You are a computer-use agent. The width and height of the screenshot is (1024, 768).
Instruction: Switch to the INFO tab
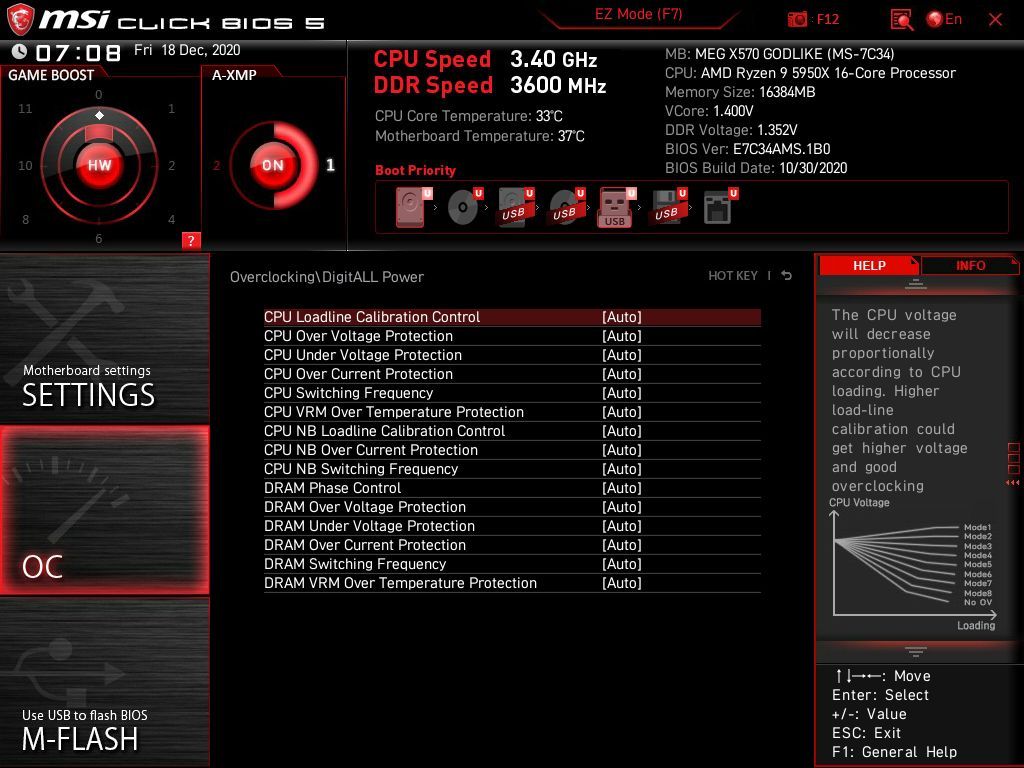pyautogui.click(x=970, y=265)
